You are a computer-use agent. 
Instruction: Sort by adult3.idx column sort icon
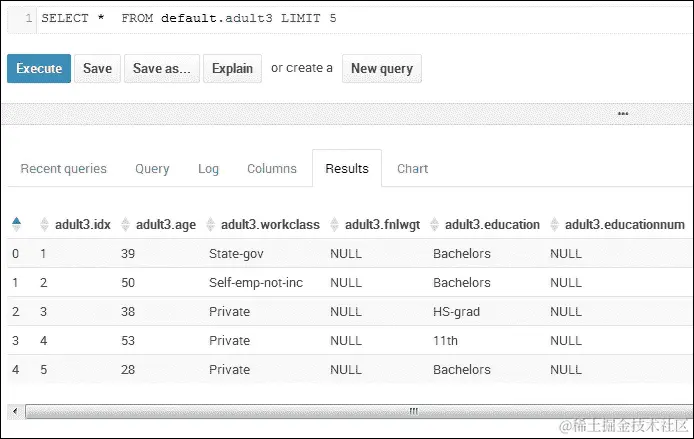tap(44, 224)
